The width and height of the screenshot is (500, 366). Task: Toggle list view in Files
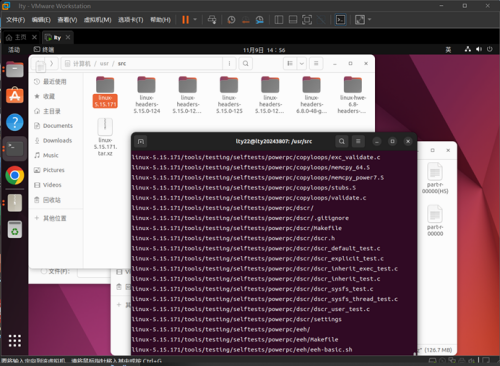coord(290,63)
